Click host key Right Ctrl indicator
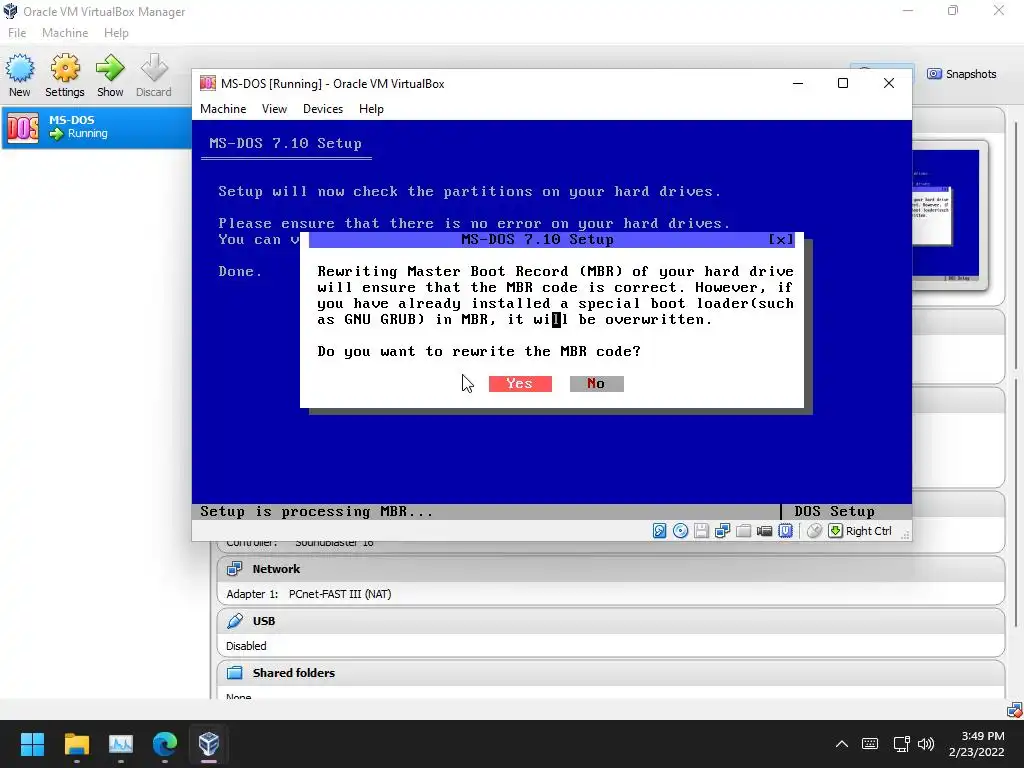Image resolution: width=1024 pixels, height=768 pixels. point(861,531)
